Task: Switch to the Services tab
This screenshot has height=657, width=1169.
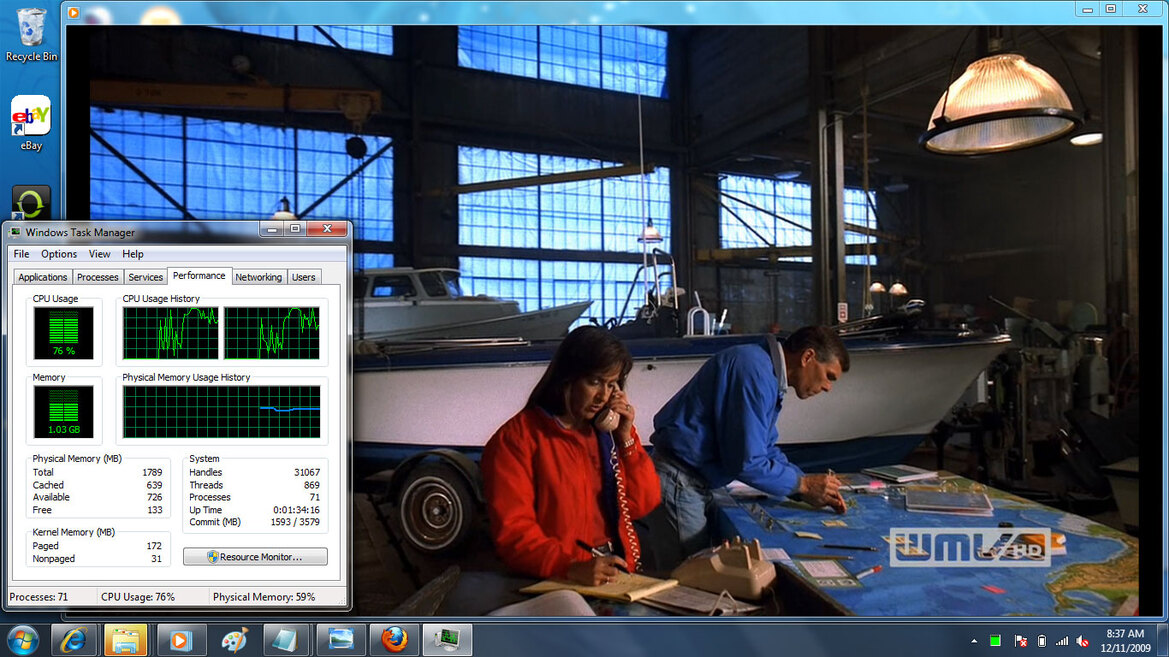Action: tap(145, 277)
